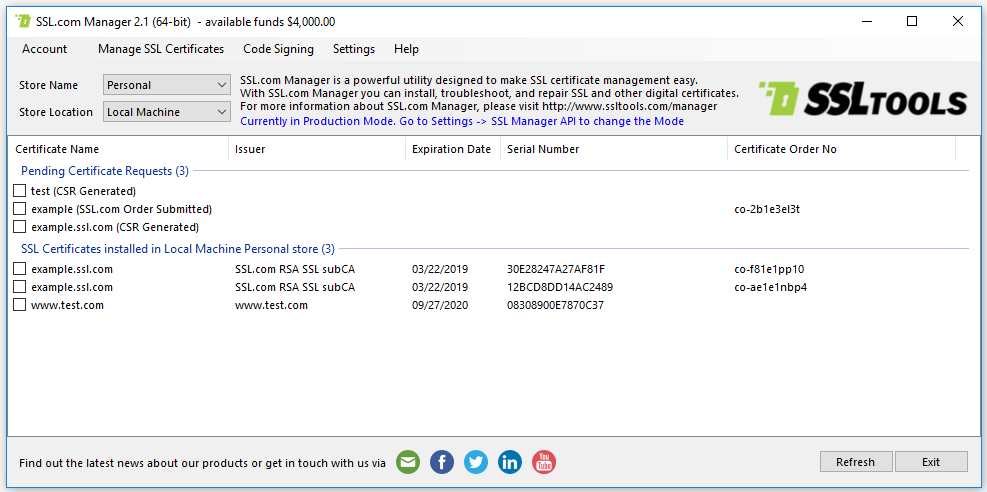Select 03/22/2019 date of serial 30E28247A27AF81F
The width and height of the screenshot is (987, 492).
click(440, 269)
